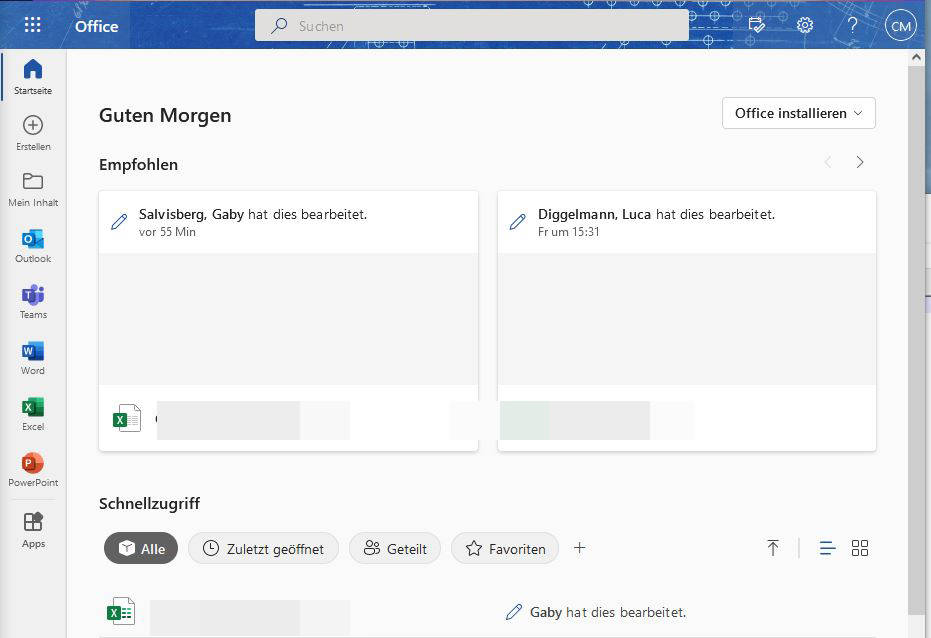Click 'Fr um 15:31' timestamp
This screenshot has width=931, height=638.
[x=569, y=232]
